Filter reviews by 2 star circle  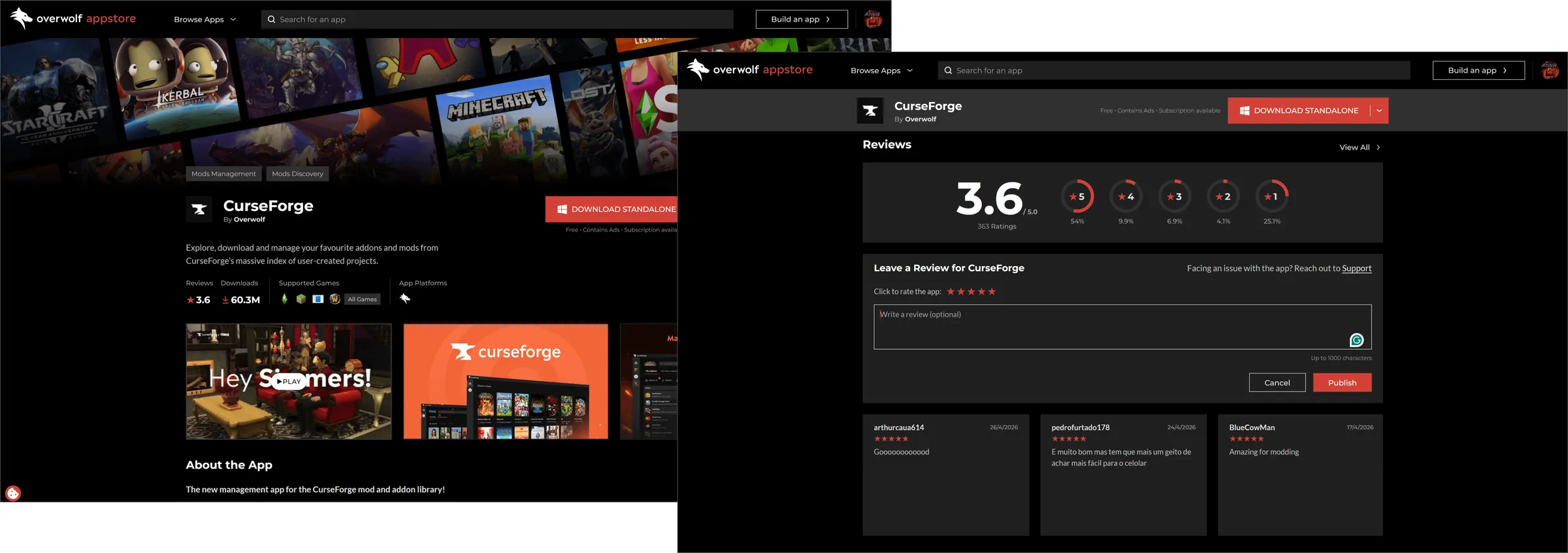[1224, 196]
